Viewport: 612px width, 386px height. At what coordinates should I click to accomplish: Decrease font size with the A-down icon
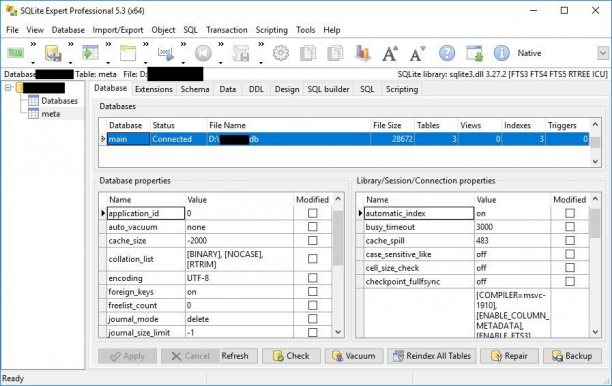(417, 53)
